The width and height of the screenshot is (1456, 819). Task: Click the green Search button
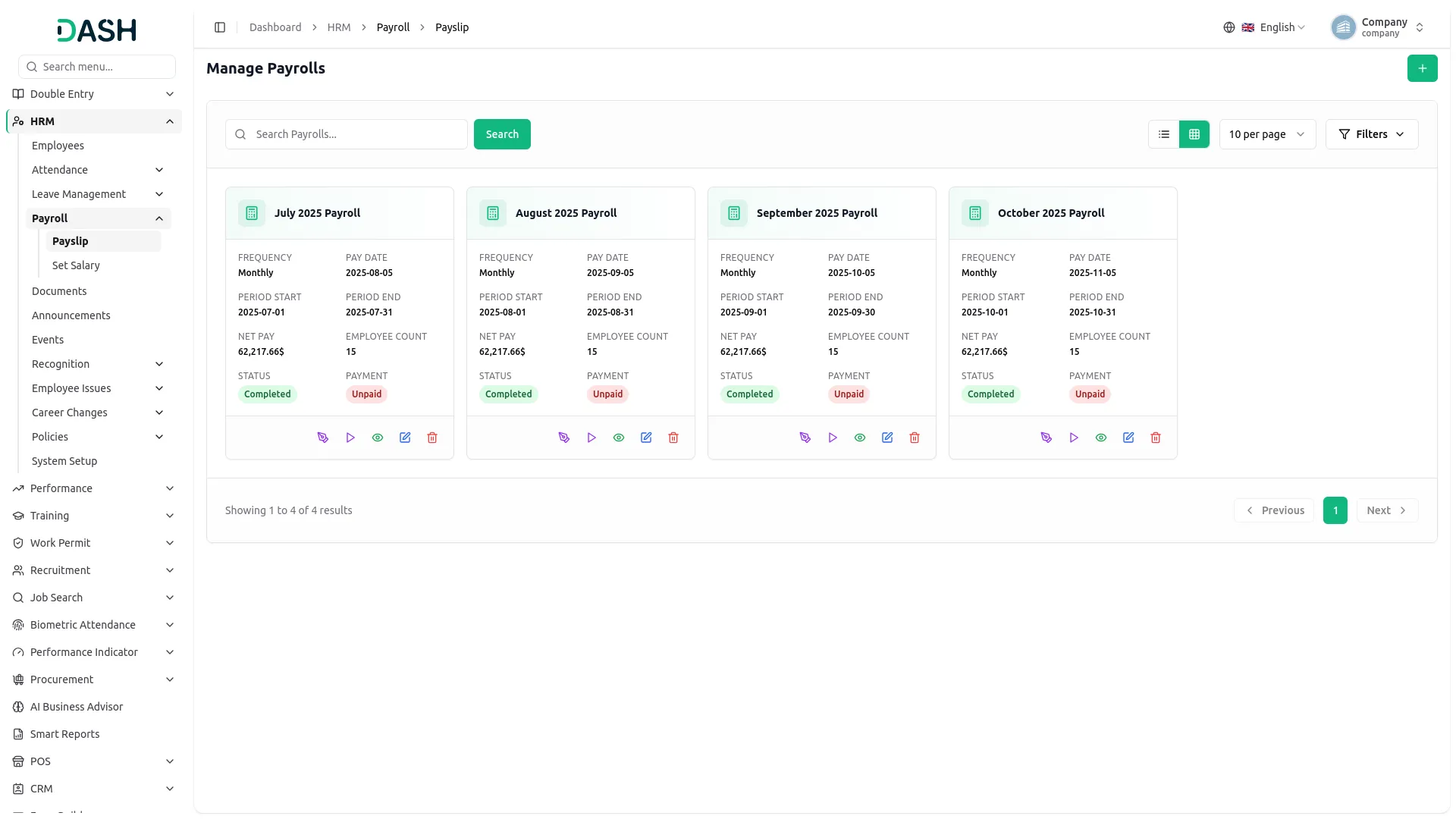click(502, 134)
